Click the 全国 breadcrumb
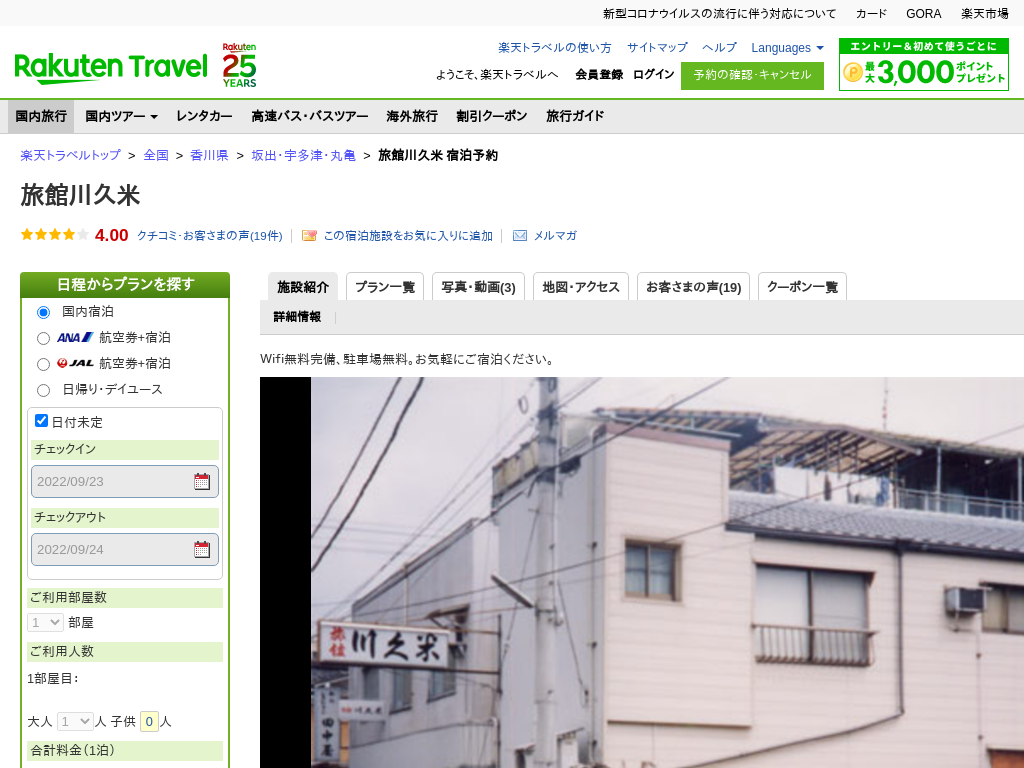Viewport: 1024px width, 768px height. click(156, 155)
